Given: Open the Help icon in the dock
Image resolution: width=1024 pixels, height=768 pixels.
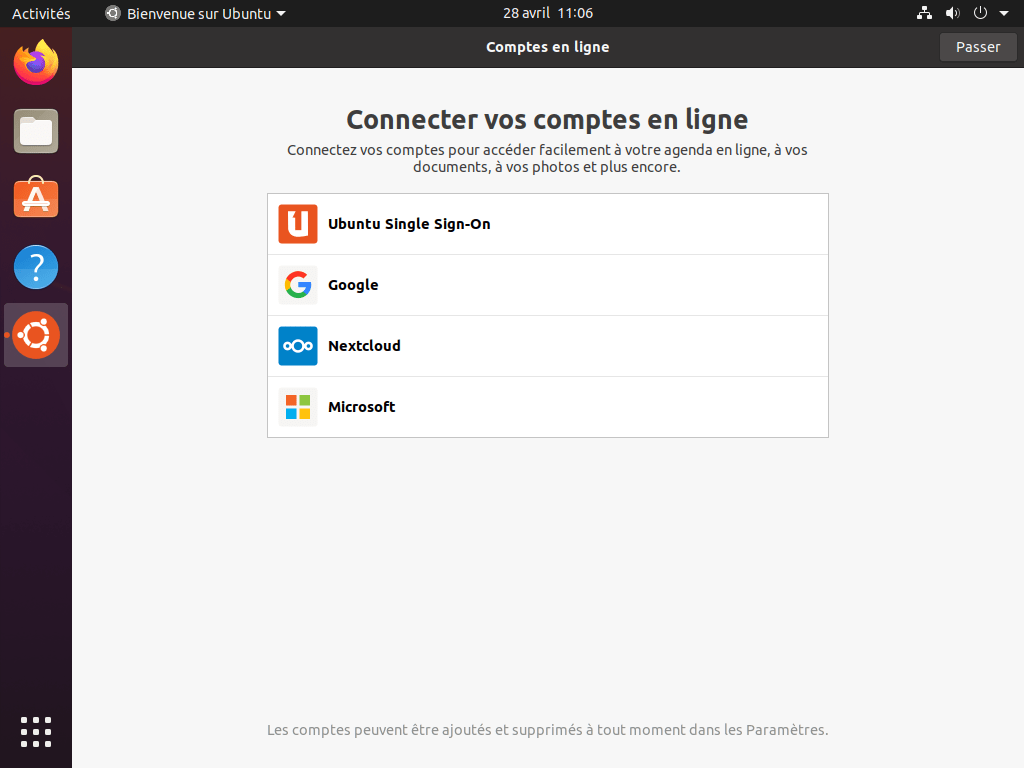Looking at the screenshot, I should click(36, 266).
